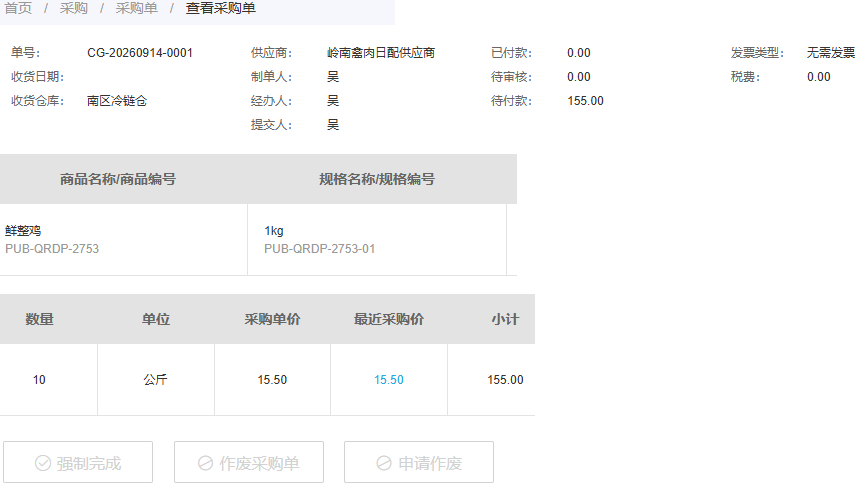Image resolution: width=860 pixels, height=484 pixels.
Task: Click the 采购单价 column header
Action: pos(273,319)
